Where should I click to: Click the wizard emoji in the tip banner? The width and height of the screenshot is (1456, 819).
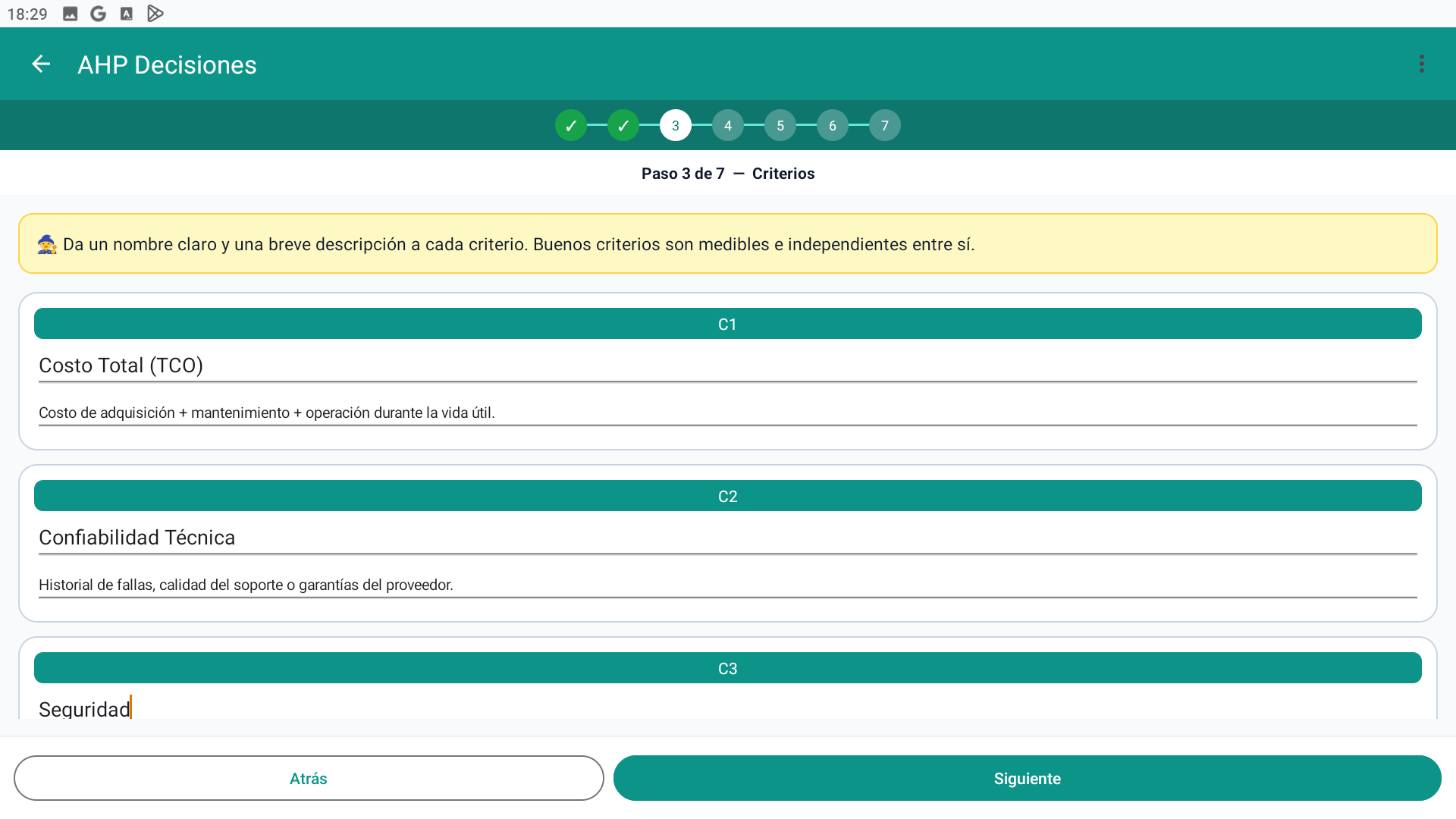coord(47,244)
